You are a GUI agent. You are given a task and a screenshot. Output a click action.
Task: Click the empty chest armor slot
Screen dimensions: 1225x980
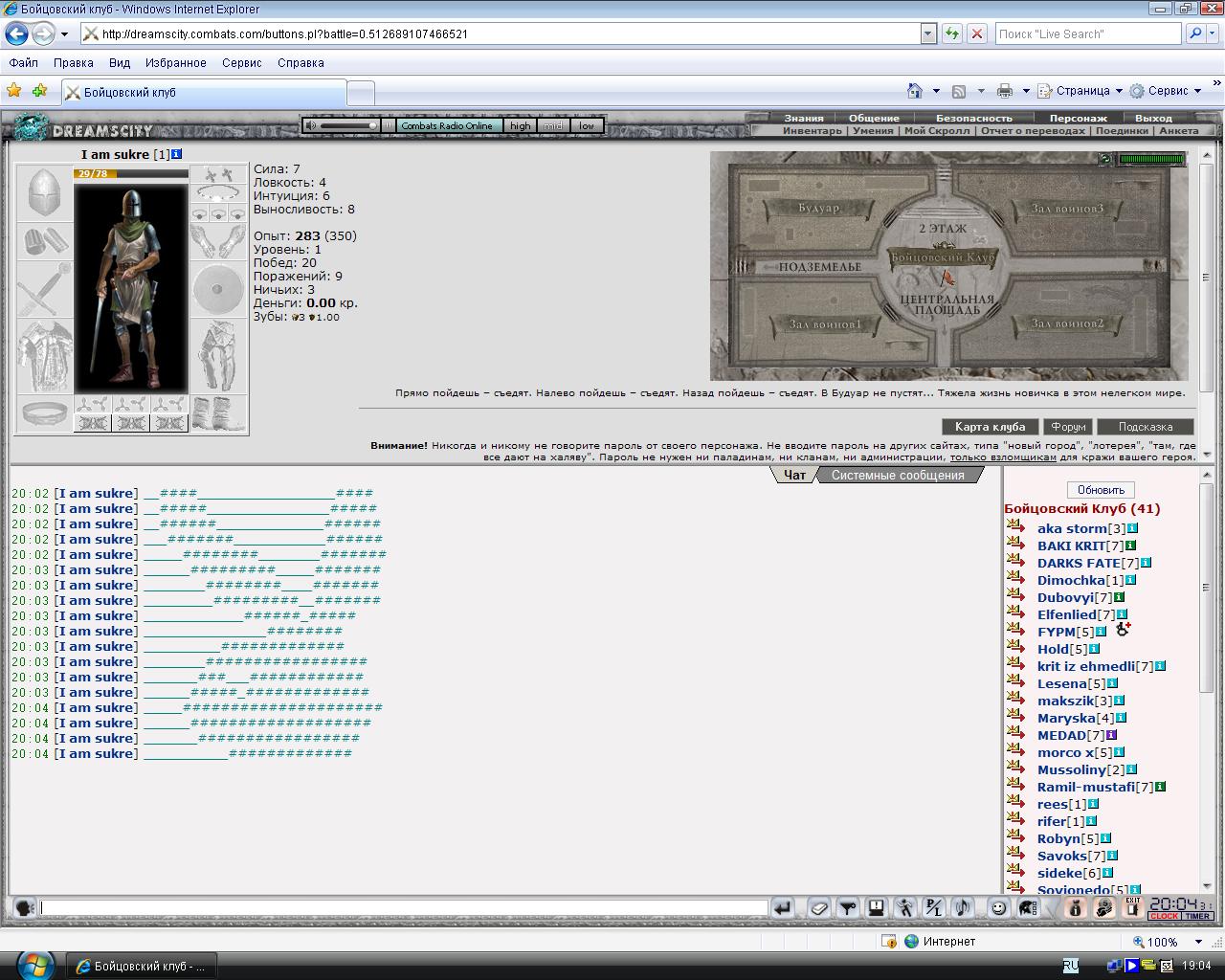[45, 357]
